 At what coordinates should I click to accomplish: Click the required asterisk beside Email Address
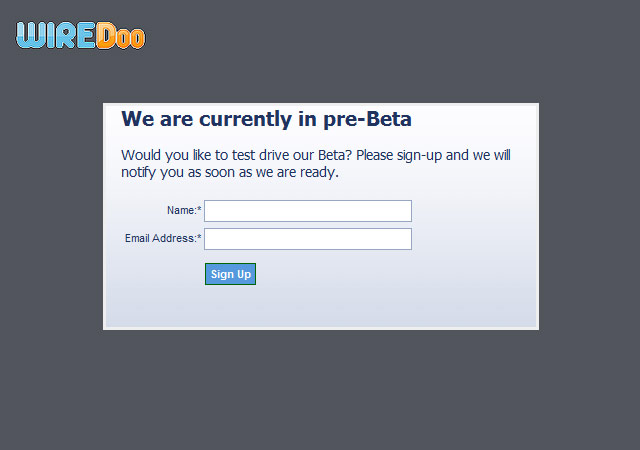199,237
